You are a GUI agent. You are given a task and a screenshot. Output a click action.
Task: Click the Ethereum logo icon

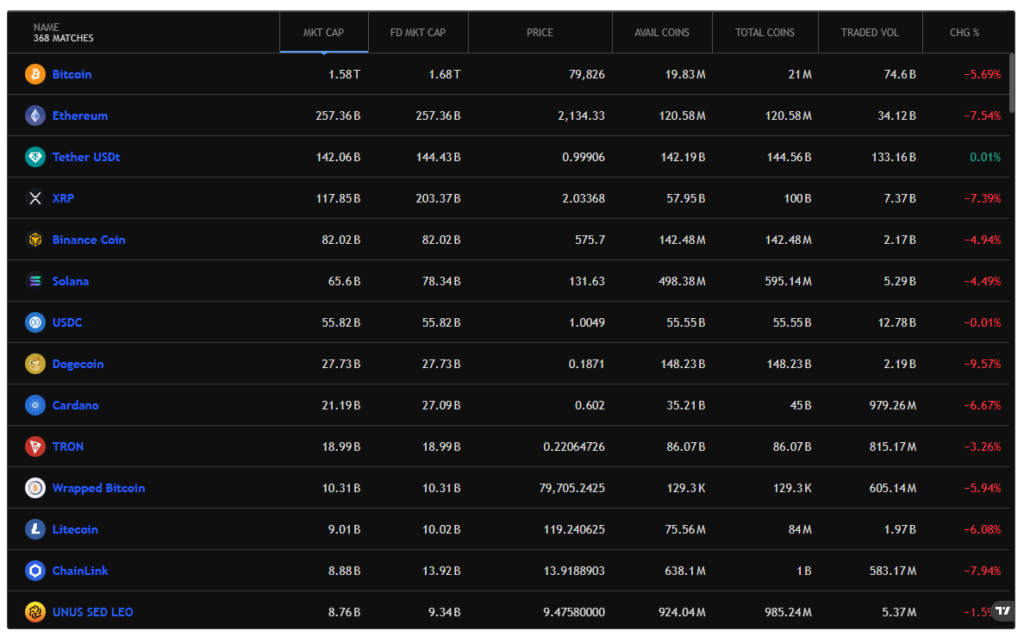[x=35, y=116]
